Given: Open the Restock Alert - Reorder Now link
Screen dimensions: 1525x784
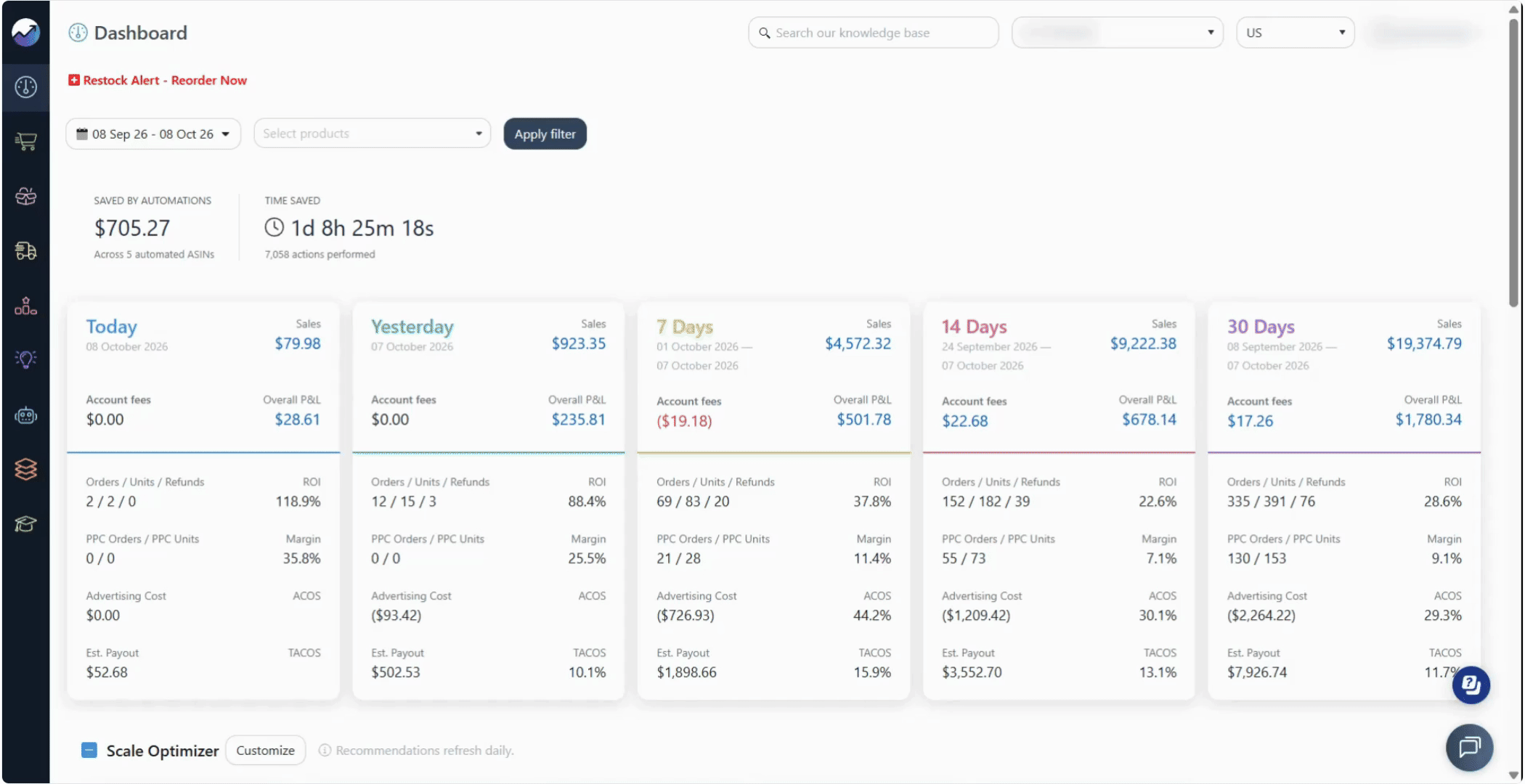Looking at the screenshot, I should 165,80.
